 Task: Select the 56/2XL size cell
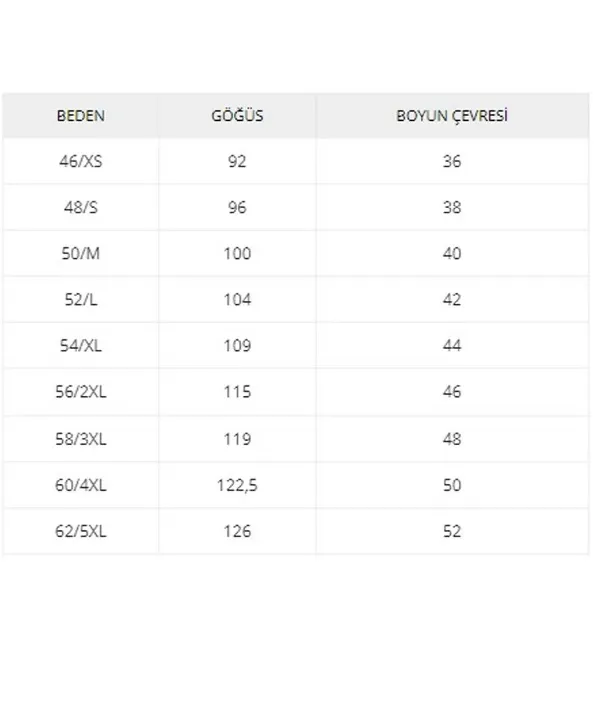click(x=81, y=392)
